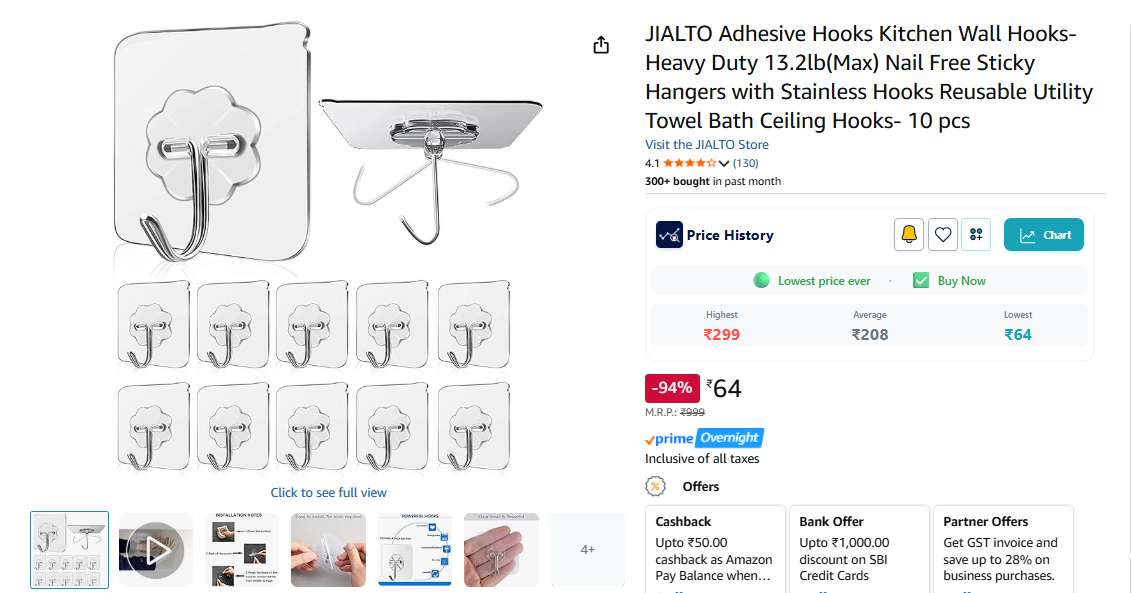Open the Cashback offer card

[715, 549]
